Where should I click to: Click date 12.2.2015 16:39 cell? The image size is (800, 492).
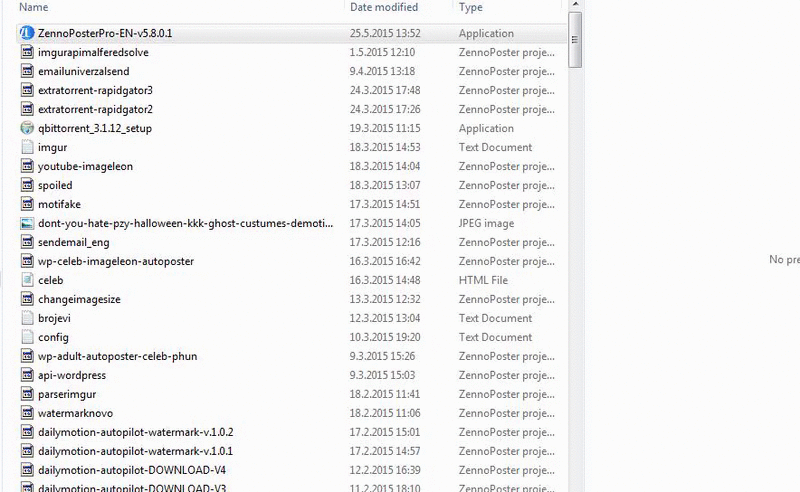point(385,470)
